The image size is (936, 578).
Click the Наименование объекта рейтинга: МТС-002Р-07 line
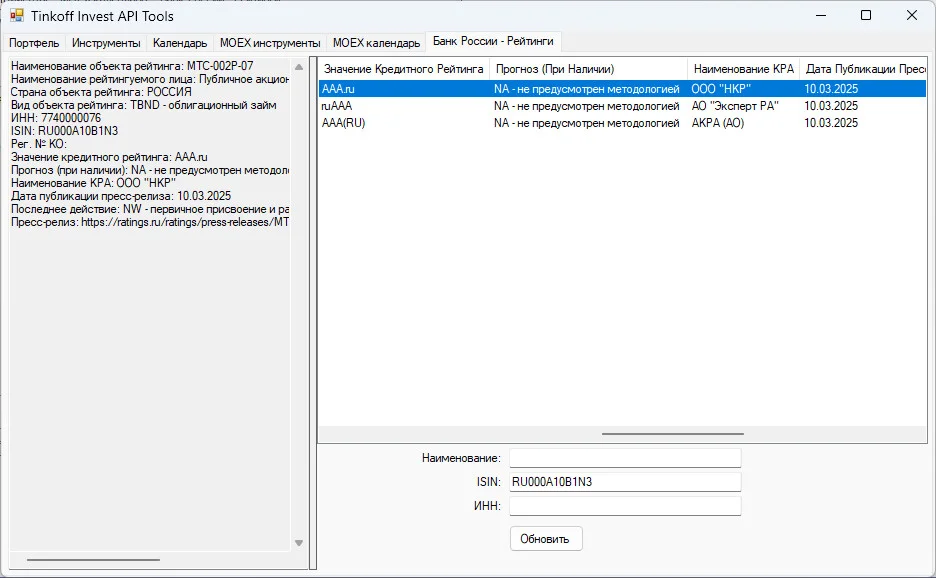(x=132, y=66)
